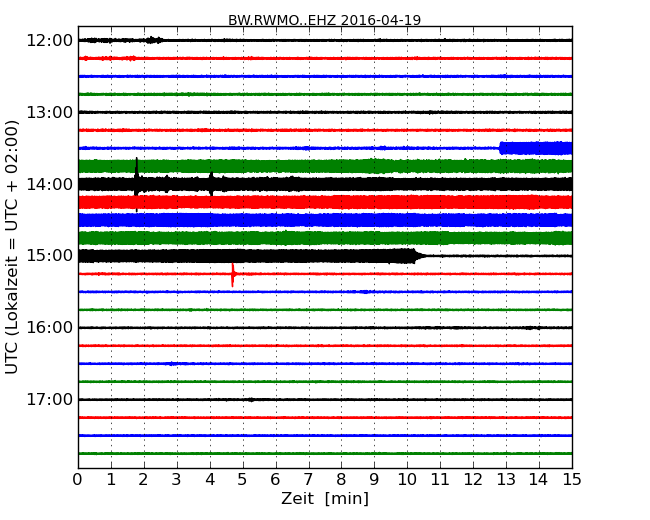Click the vertical UTC Lokalzeit axis title
Viewport: 650px width, 520px height.
[x=12, y=247]
